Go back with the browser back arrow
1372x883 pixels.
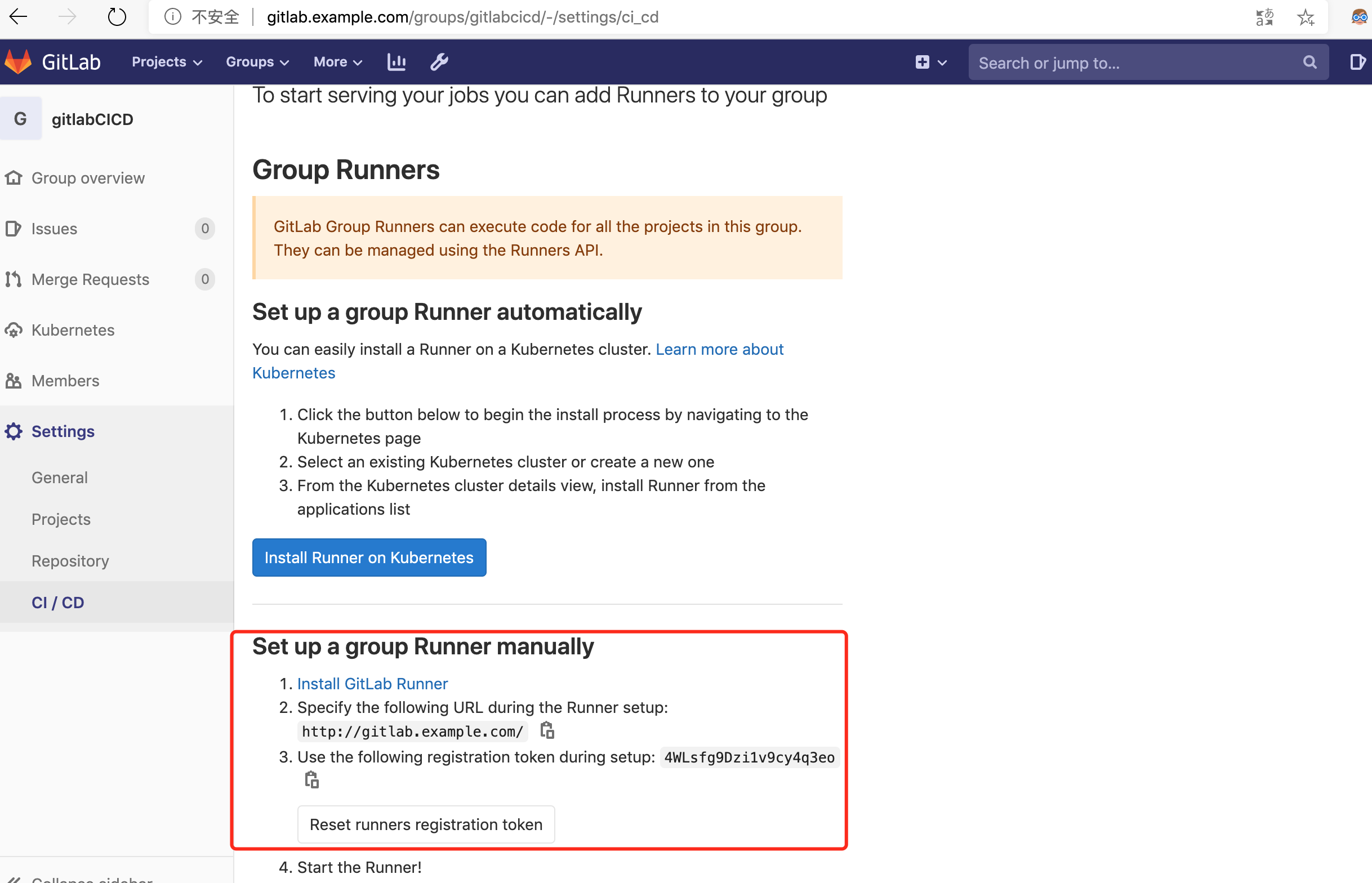click(x=19, y=17)
